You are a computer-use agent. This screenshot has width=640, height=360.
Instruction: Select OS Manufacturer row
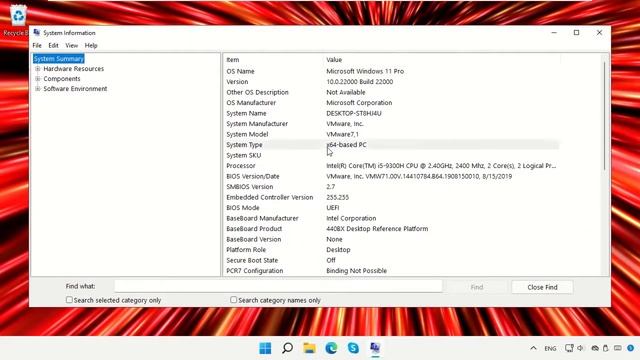pos(392,103)
